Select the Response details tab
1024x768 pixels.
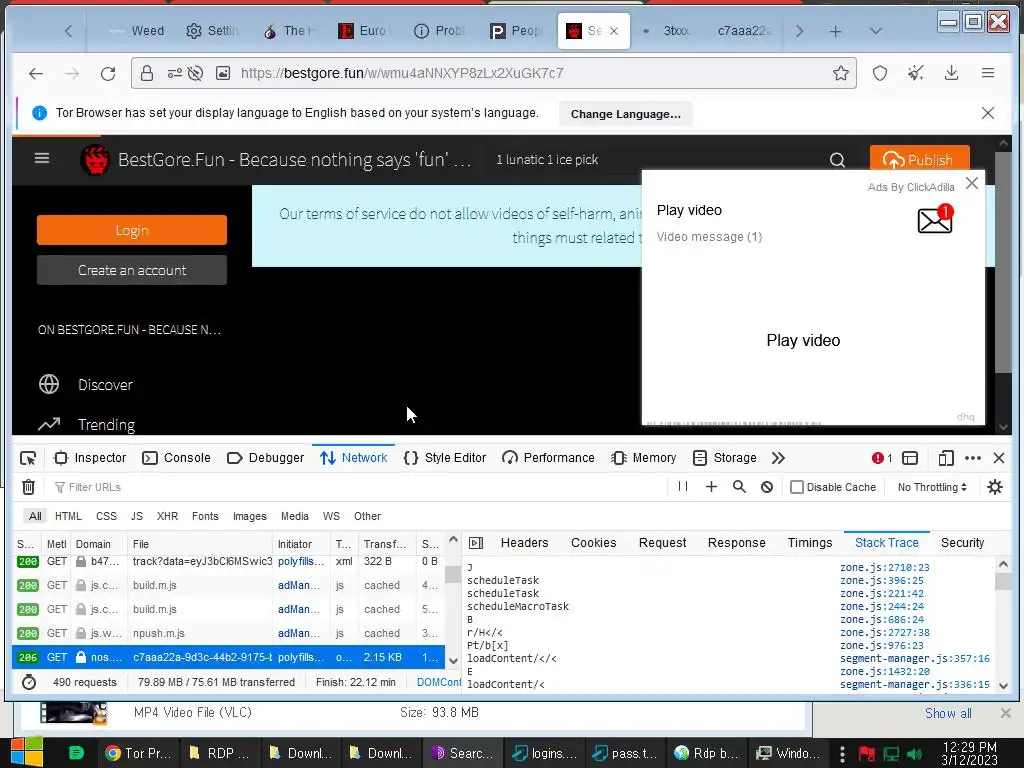click(x=737, y=543)
